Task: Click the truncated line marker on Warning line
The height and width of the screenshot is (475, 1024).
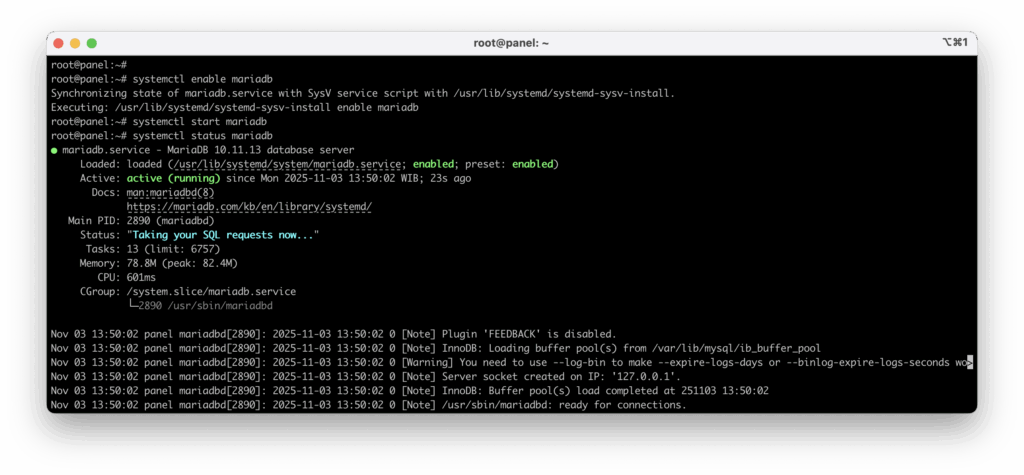Action: click(x=969, y=362)
